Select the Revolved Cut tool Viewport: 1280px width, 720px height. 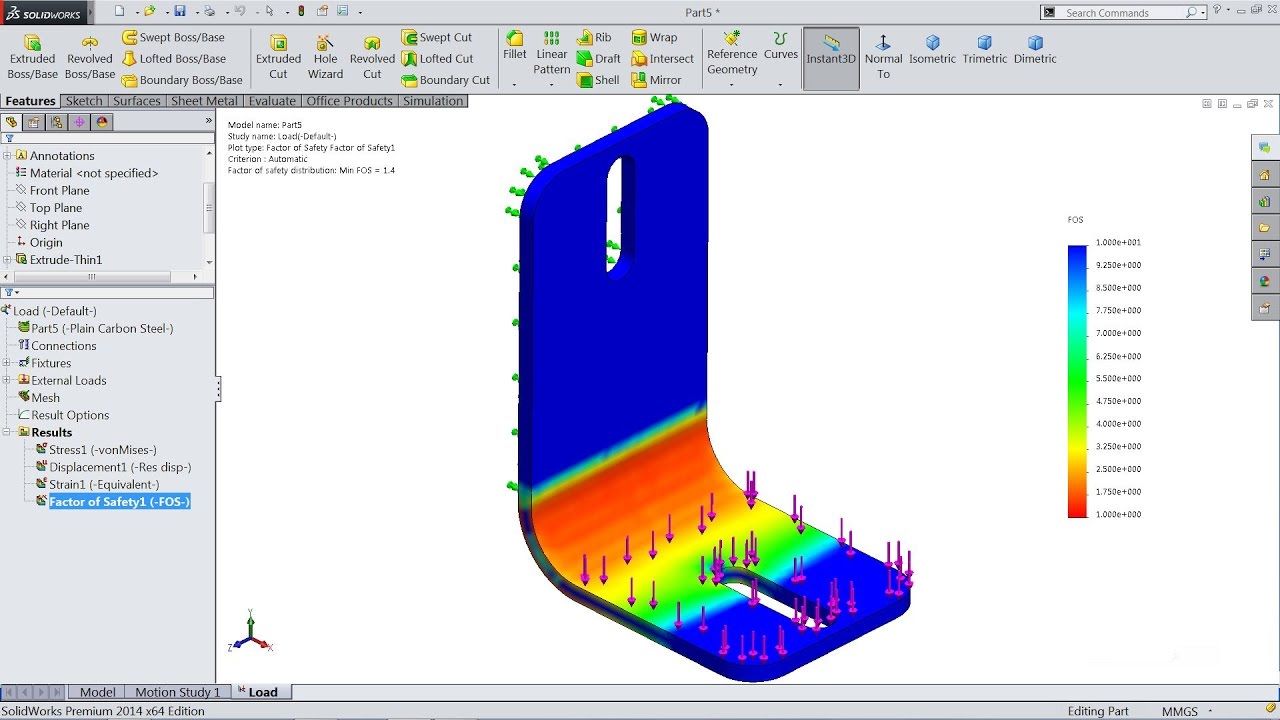click(x=372, y=57)
